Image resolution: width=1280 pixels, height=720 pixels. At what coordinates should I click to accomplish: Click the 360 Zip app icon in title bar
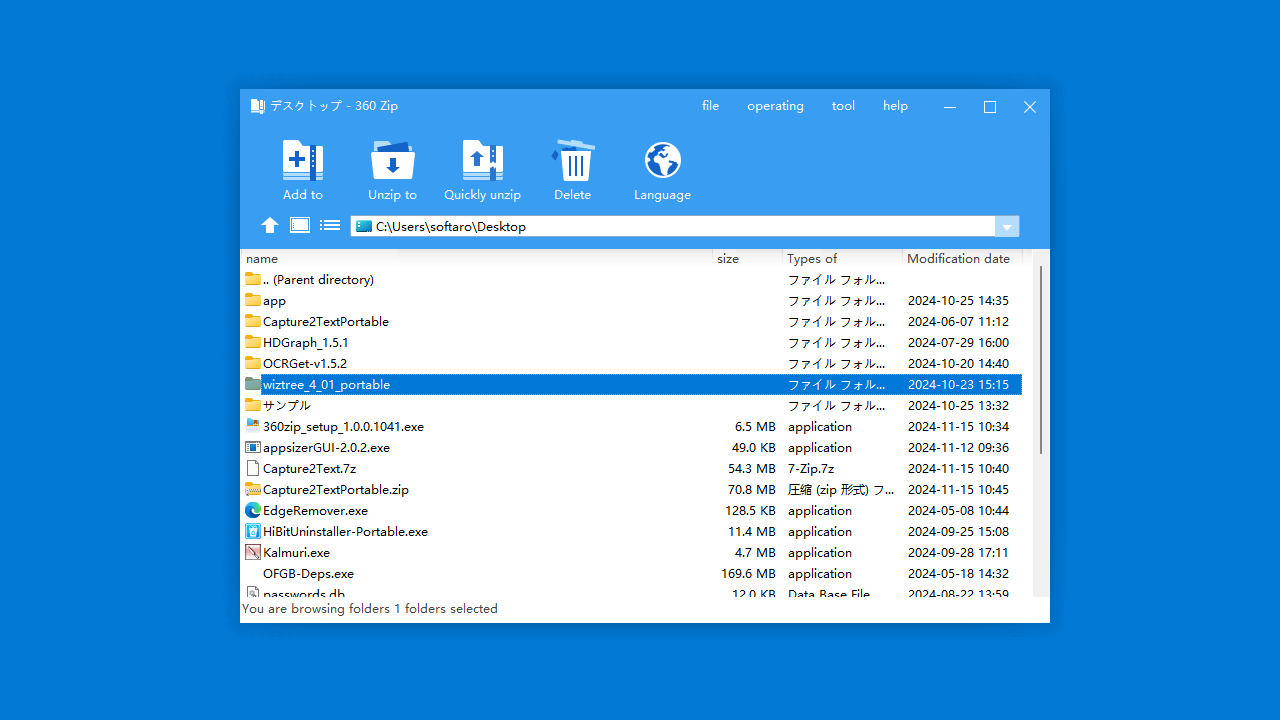[257, 106]
